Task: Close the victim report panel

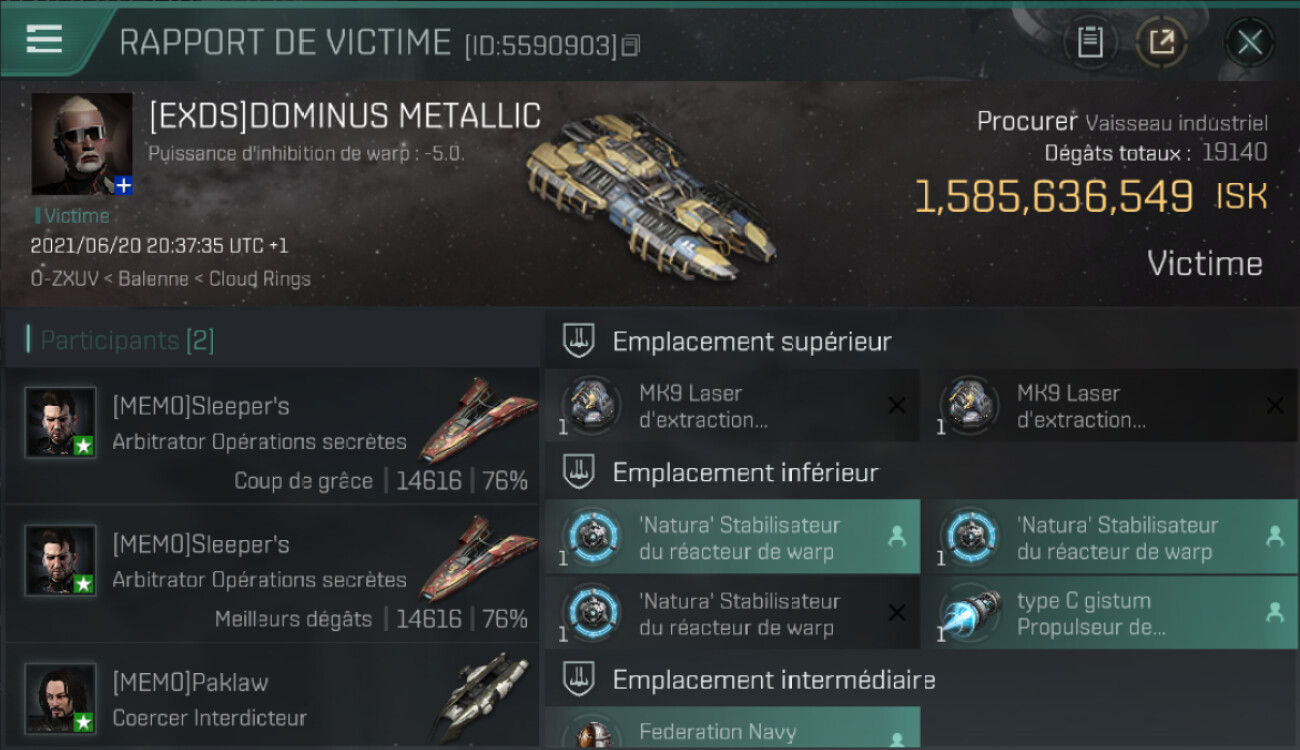Action: tap(1250, 42)
